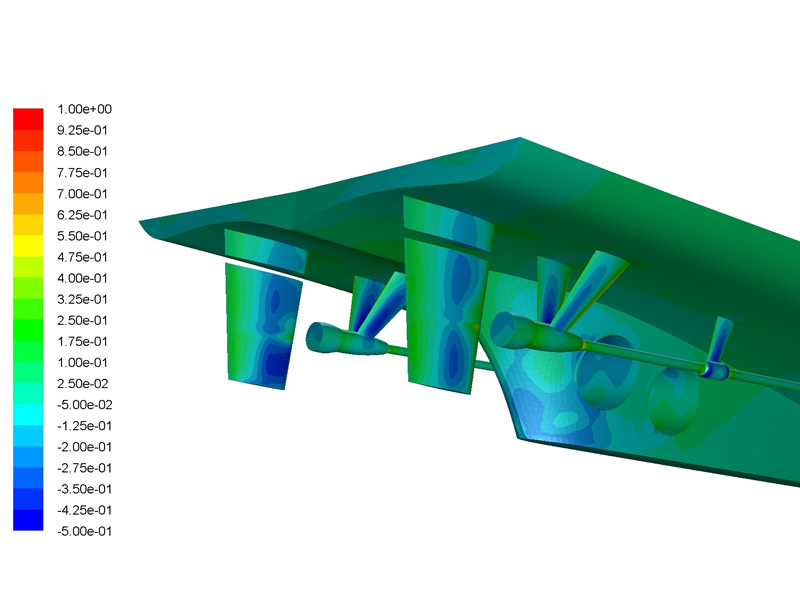
Task: Click the 2.50e-01 legend label
Action: [x=82, y=320]
